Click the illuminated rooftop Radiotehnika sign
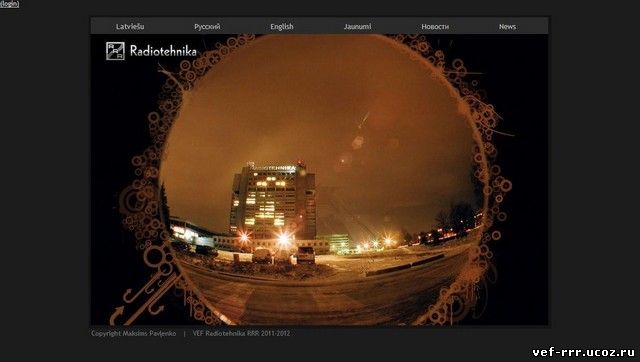 (273, 168)
